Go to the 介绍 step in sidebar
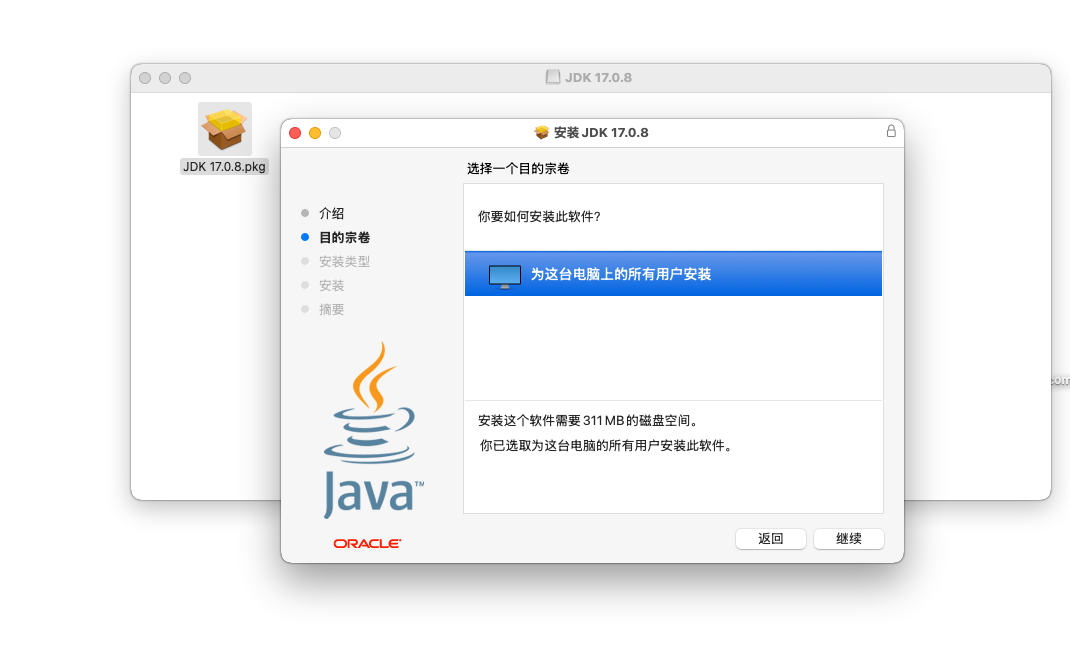Screen dimensions: 1070x667 tap(332, 213)
